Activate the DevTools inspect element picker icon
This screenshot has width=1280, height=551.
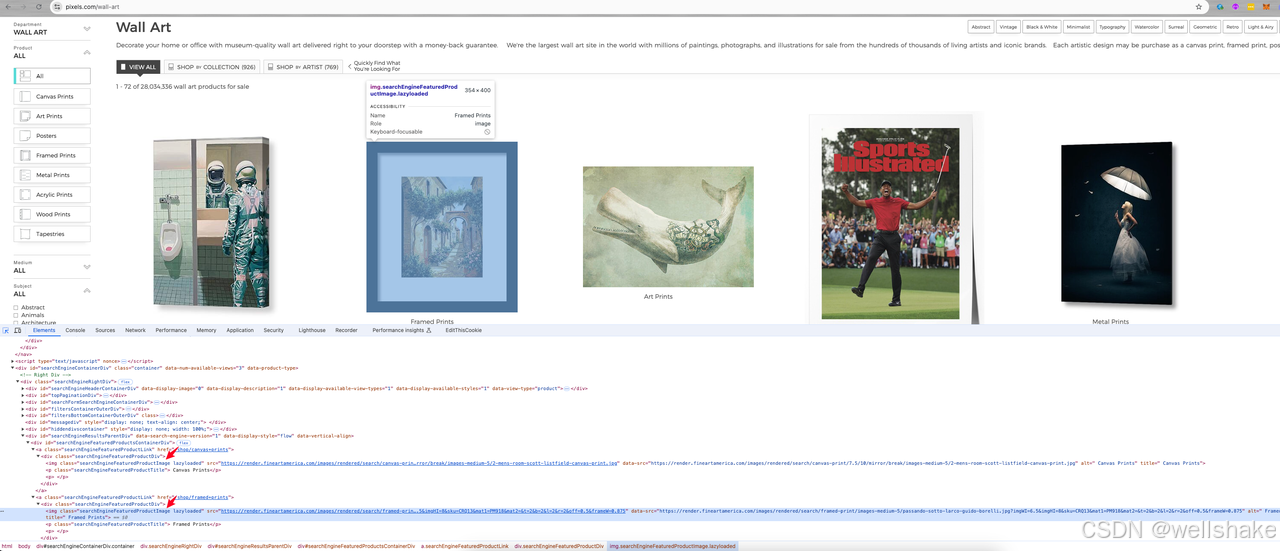6,330
